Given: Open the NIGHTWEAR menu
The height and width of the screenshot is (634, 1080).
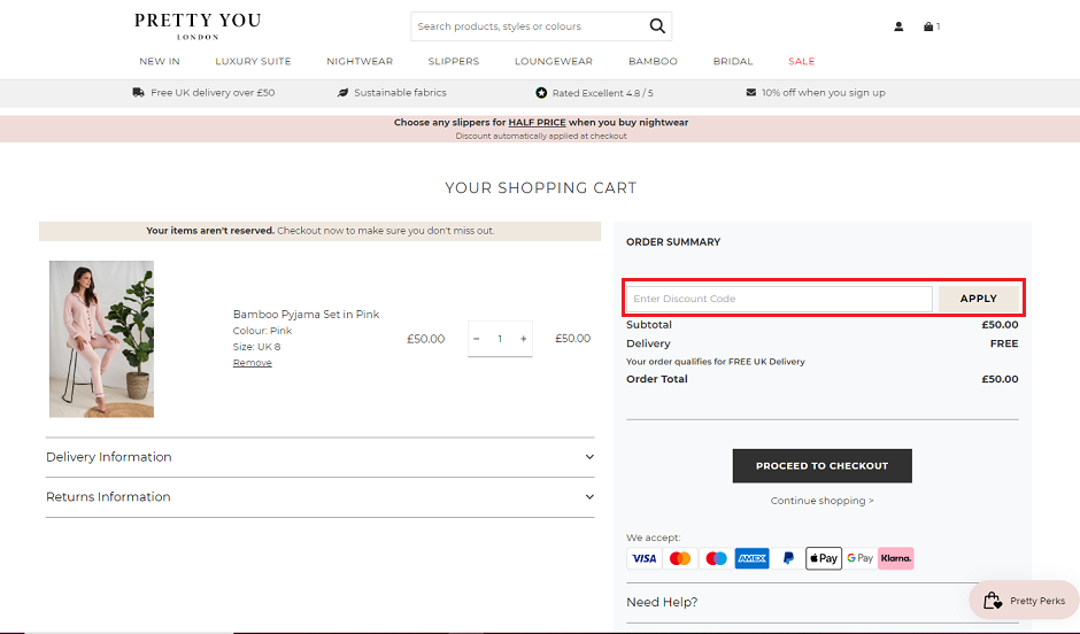Looking at the screenshot, I should pos(360,61).
